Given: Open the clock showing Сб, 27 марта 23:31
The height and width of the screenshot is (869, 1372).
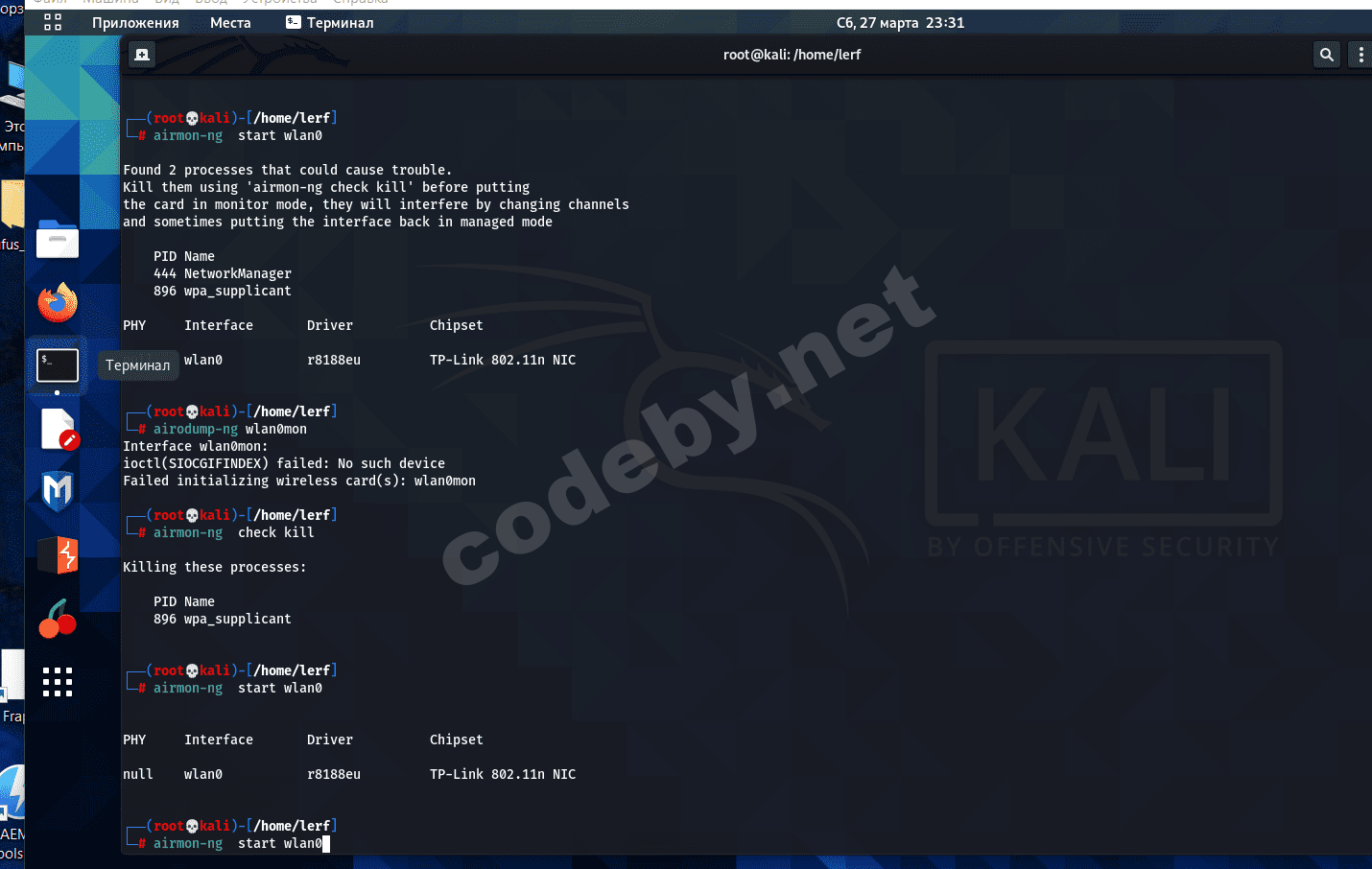Looking at the screenshot, I should tap(900, 23).
